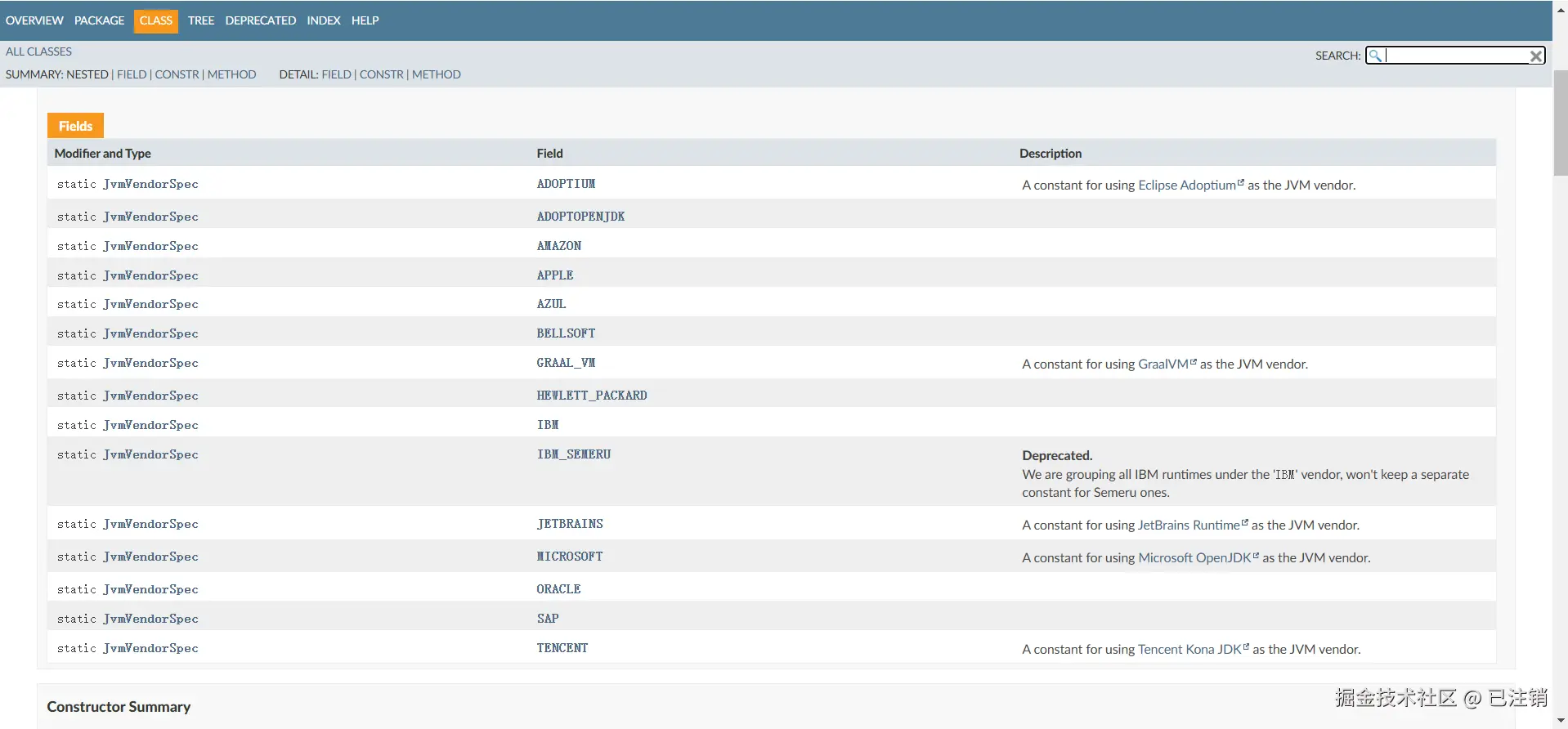1568x729 pixels.
Task: Open the GRAAL_VM field link
Action: coord(566,363)
